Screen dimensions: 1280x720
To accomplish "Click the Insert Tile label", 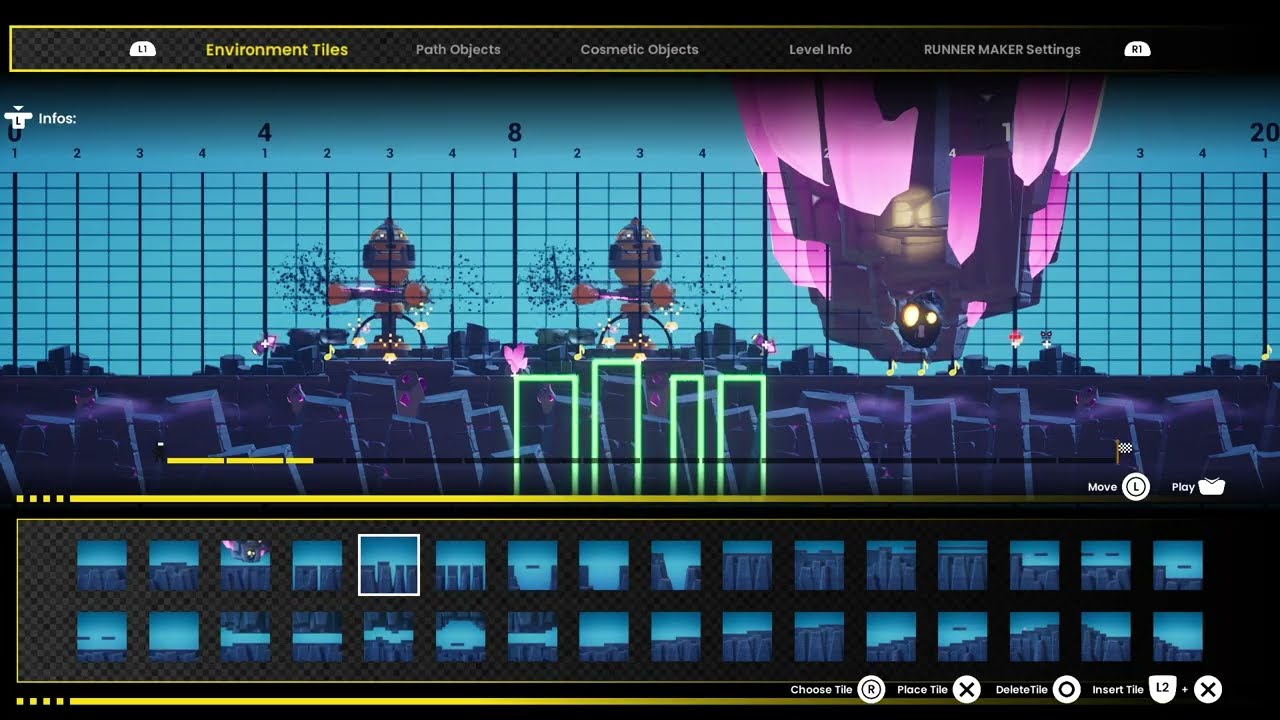I will 1118,689.
